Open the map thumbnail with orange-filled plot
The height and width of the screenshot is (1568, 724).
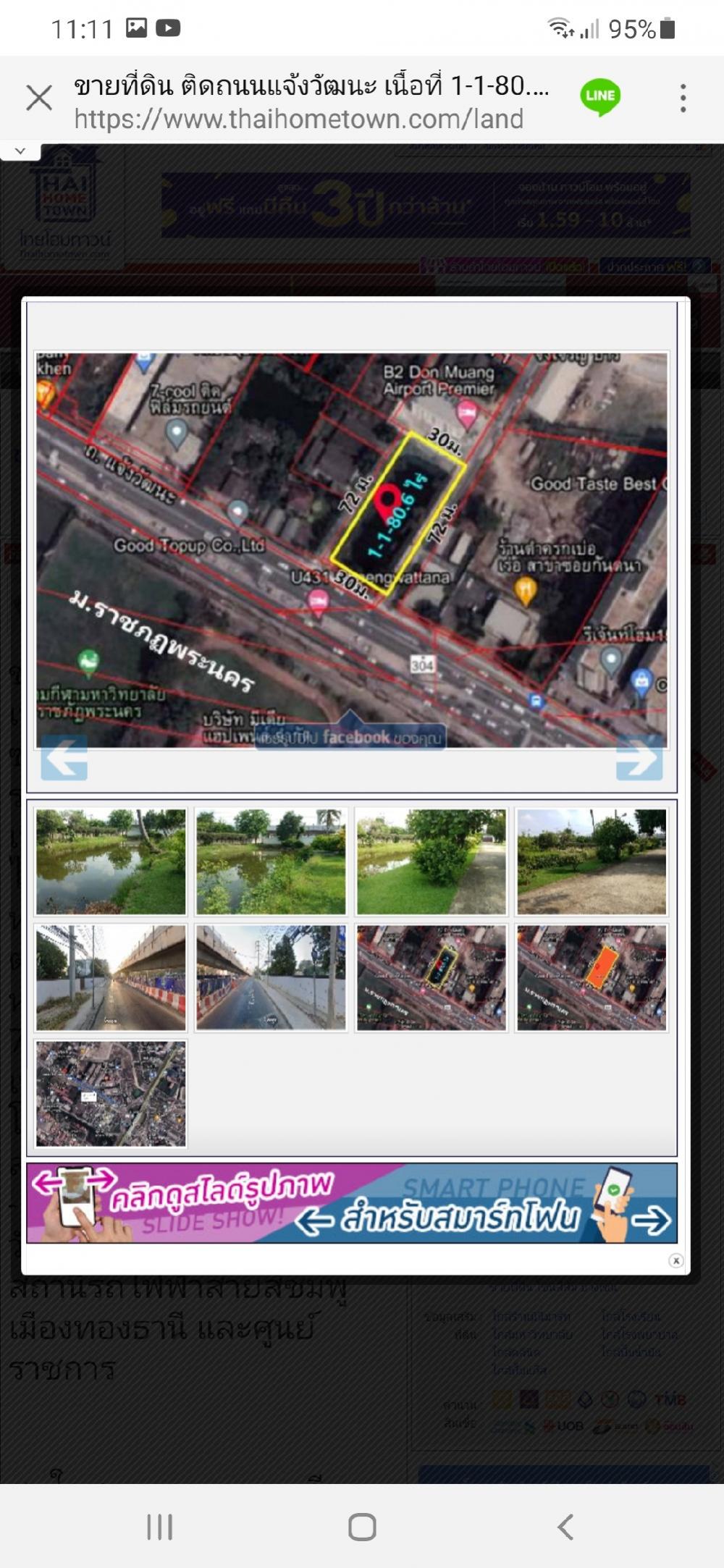pyautogui.click(x=592, y=977)
